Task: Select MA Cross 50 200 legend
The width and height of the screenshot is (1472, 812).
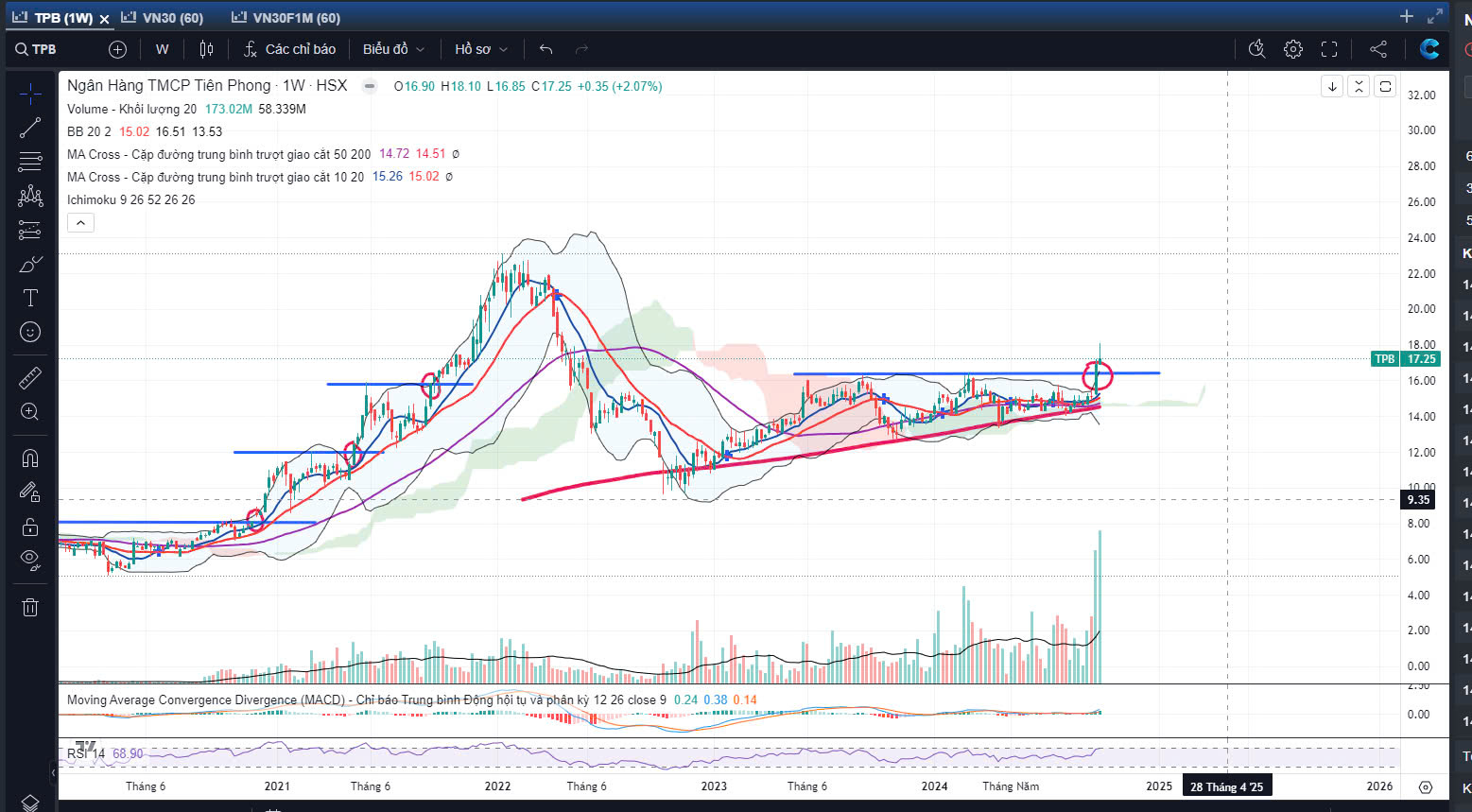Action: pyautogui.click(x=218, y=154)
